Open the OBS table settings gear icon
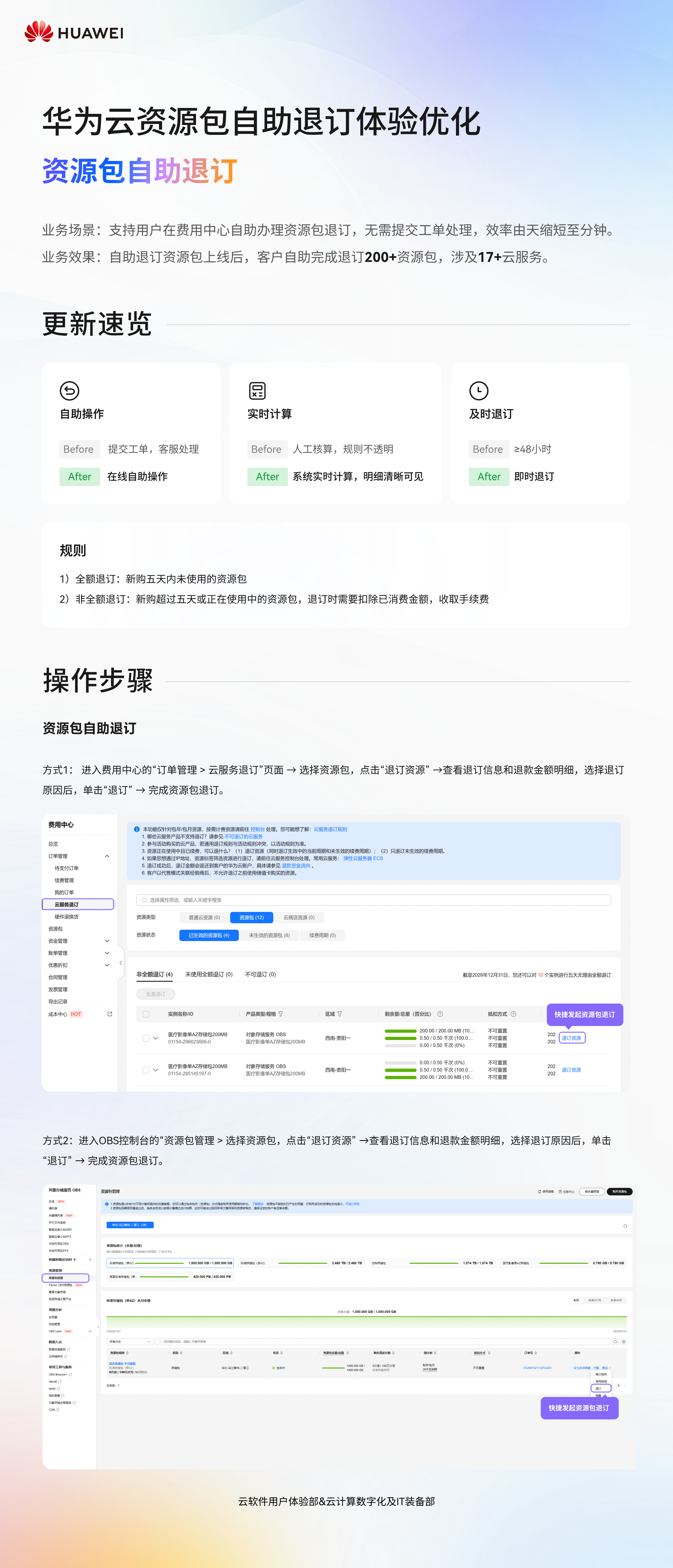This screenshot has height=1568, width=673. coord(624,1341)
